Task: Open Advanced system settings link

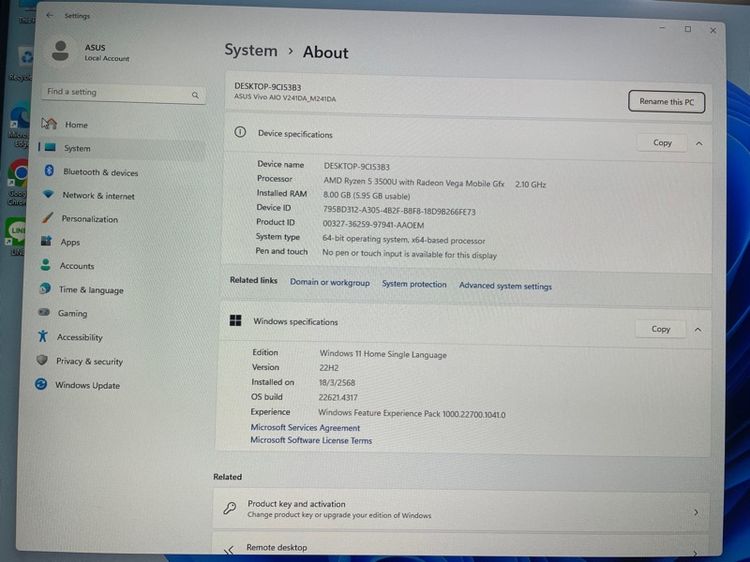Action: click(x=505, y=286)
